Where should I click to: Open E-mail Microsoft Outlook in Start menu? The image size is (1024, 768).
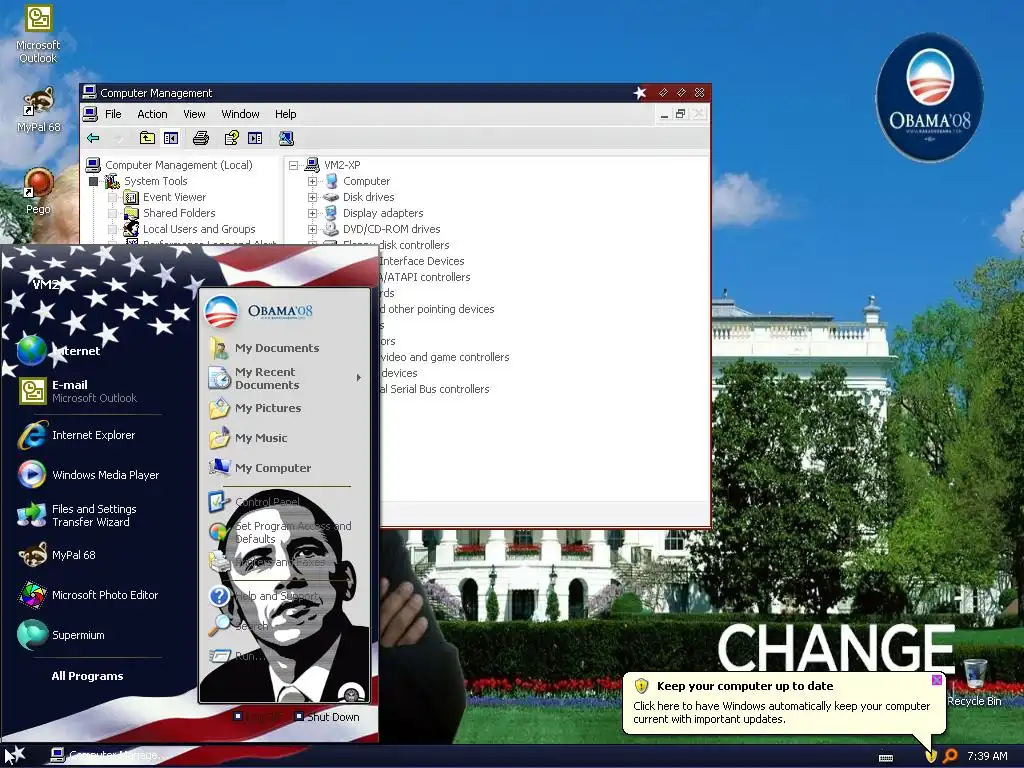click(x=78, y=391)
